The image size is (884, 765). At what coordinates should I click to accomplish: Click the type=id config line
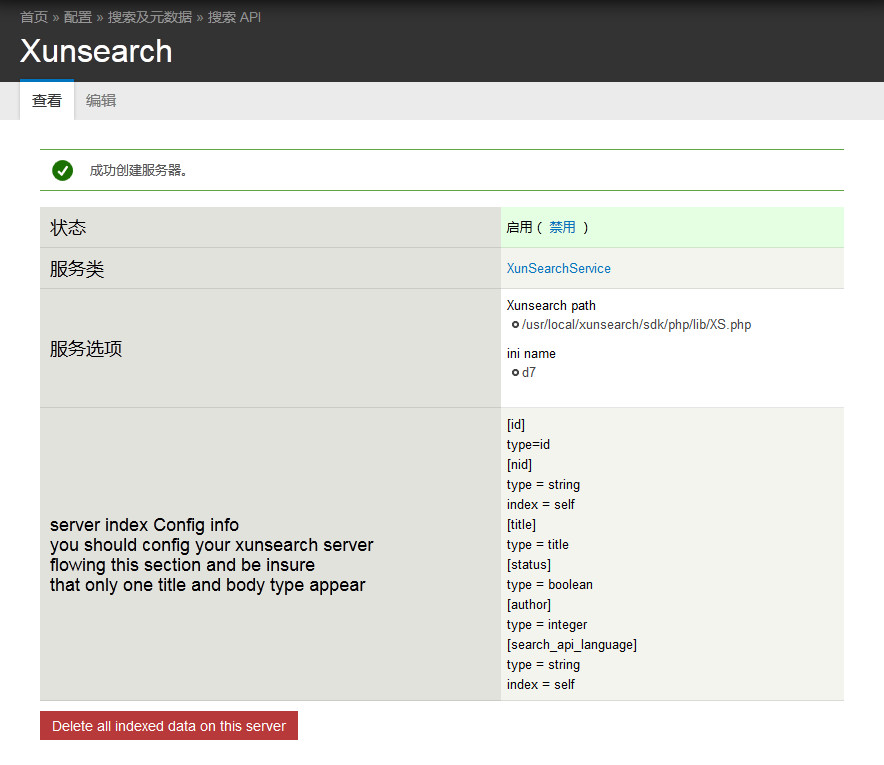[528, 445]
